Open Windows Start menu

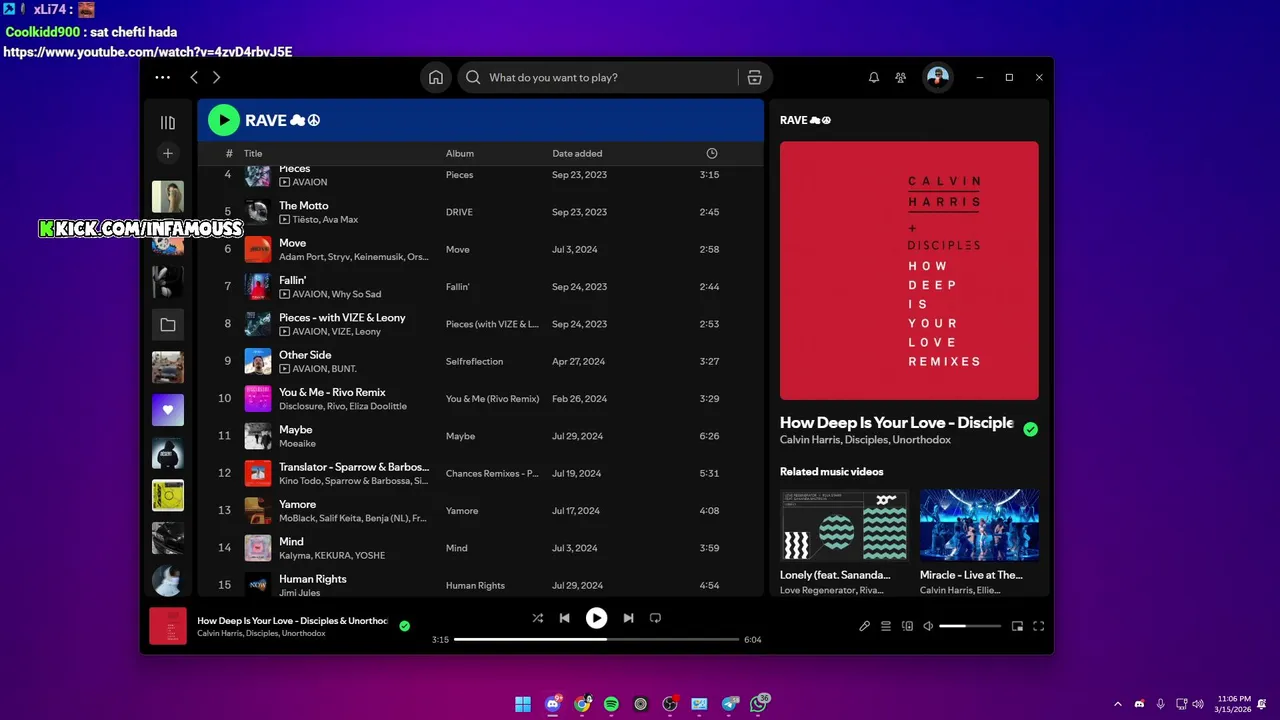click(x=523, y=704)
